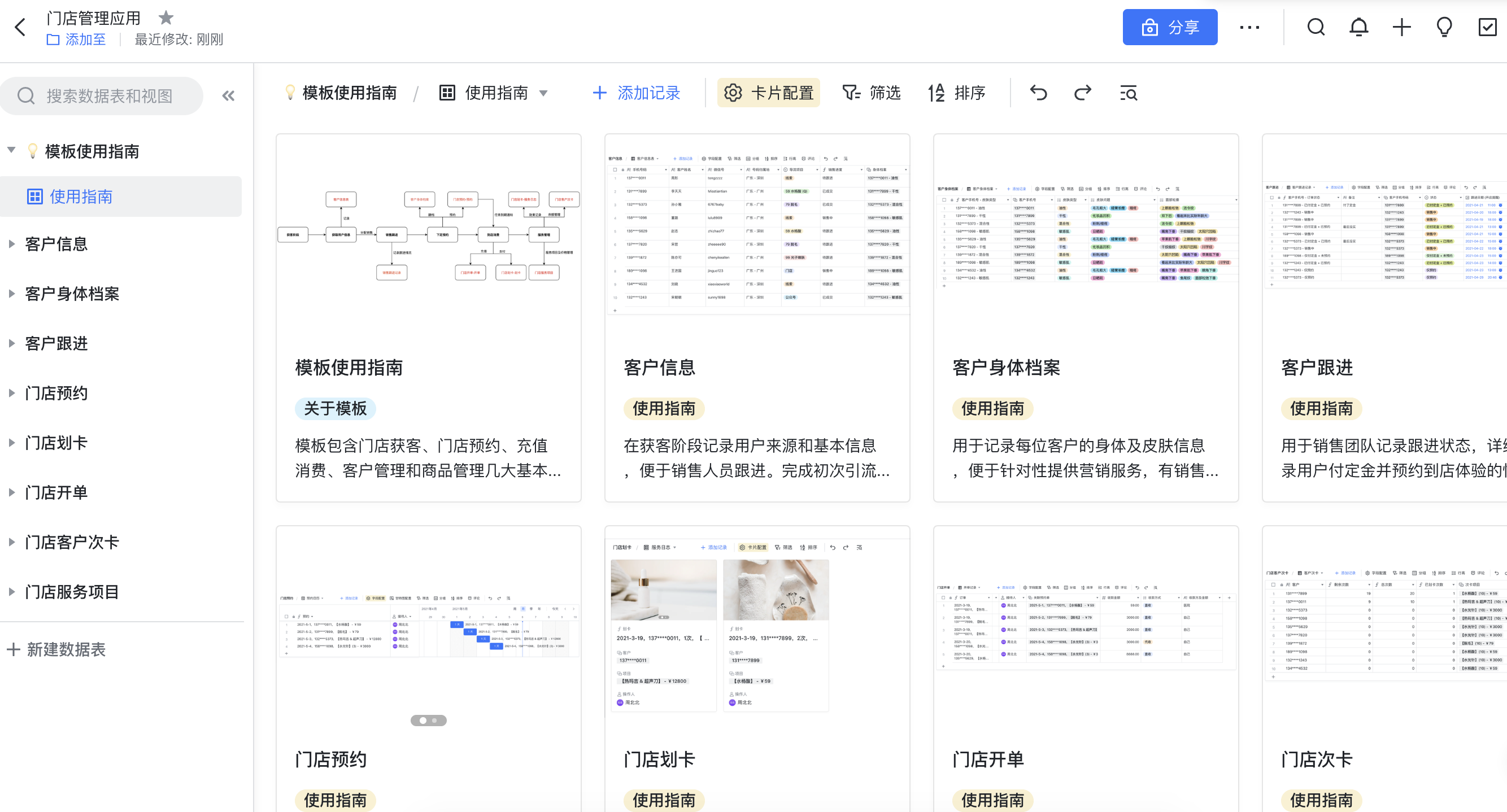
Task: Open the search magnifier in top bar
Action: 1316,27
